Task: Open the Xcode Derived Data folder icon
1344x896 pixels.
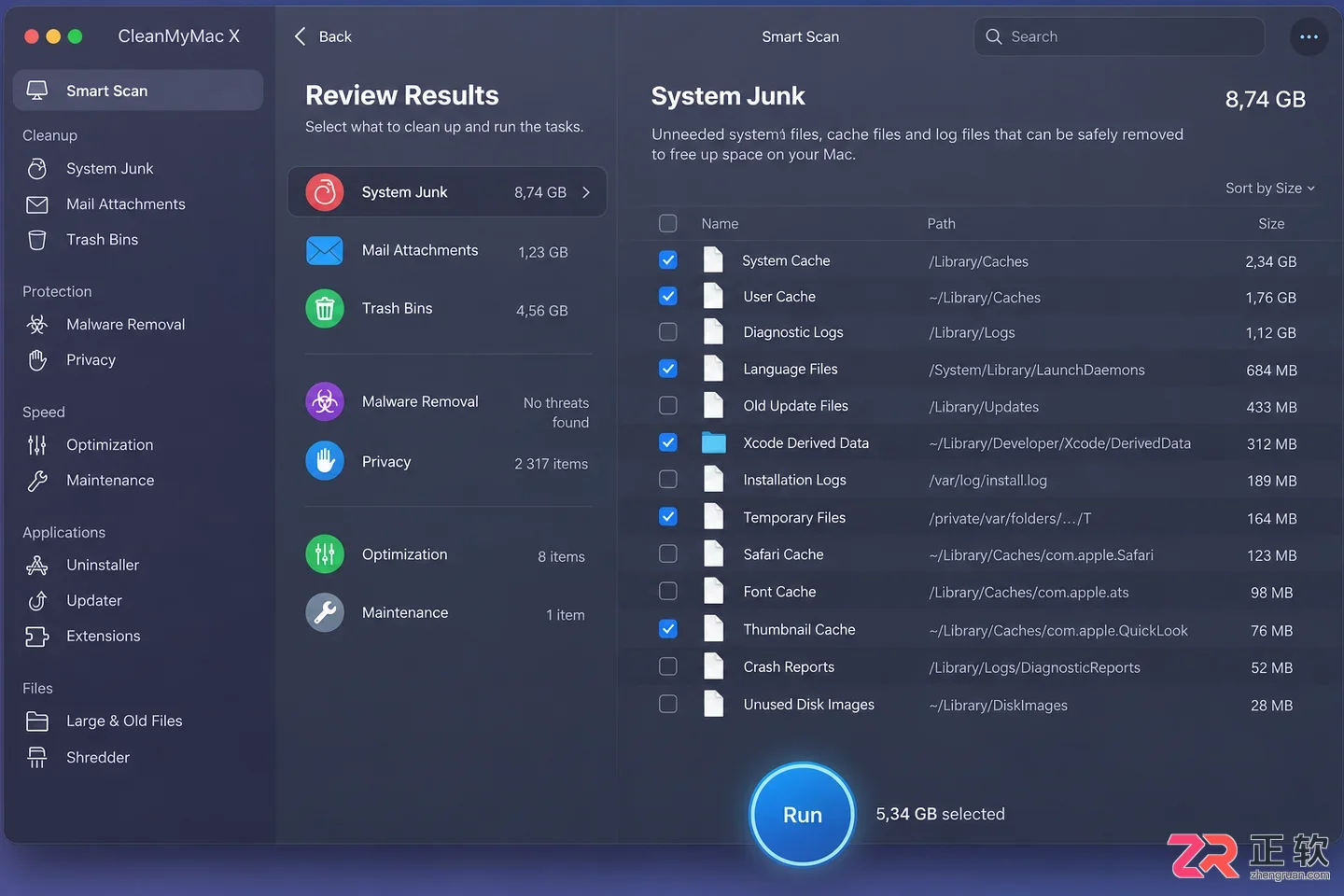Action: pos(714,442)
